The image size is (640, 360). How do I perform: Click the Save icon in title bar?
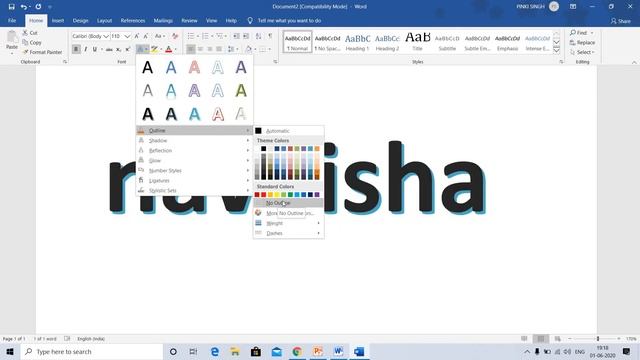(x=11, y=7)
